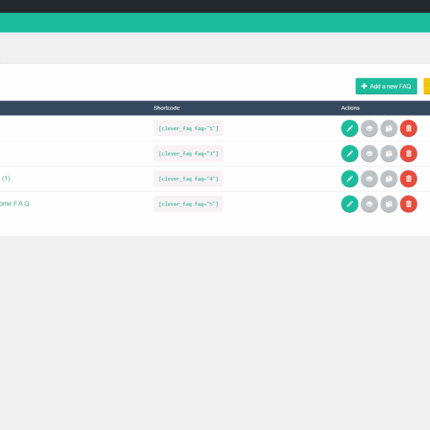Edit the FAQ with shortcode faq="1"
The width and height of the screenshot is (430, 430).
349,128
